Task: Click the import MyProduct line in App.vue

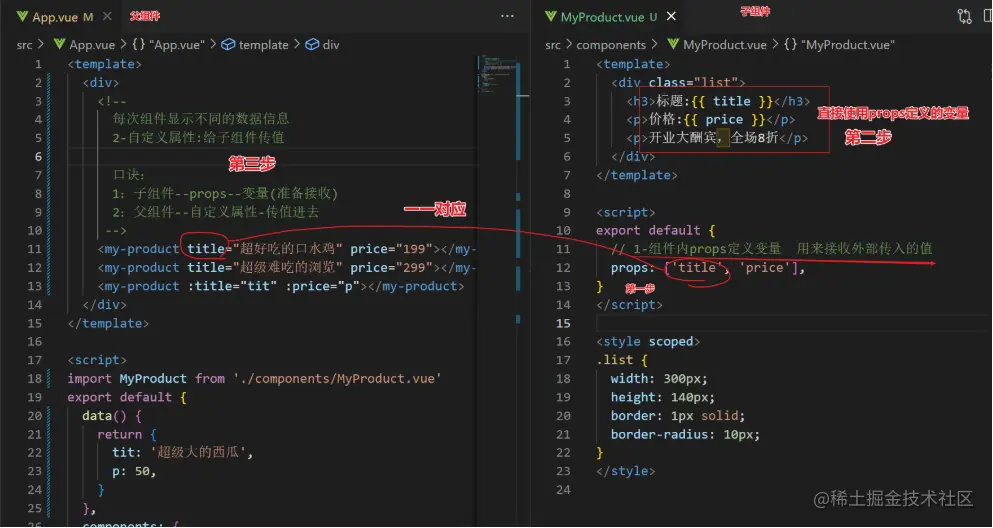Action: 255,379
